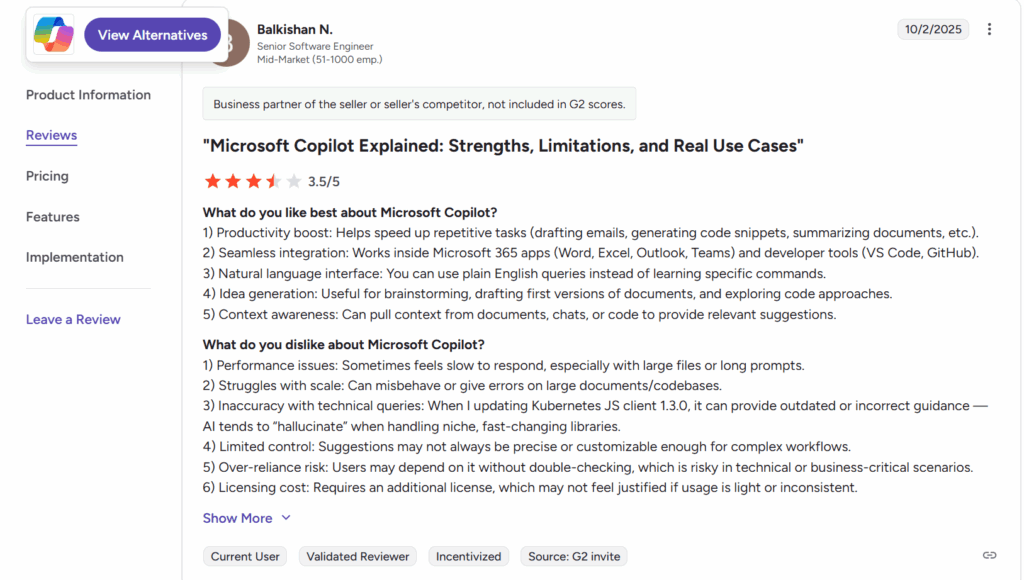Screen dimensions: 1024x580
Task: Click the Source: G2 invite tag
Action: click(573, 556)
